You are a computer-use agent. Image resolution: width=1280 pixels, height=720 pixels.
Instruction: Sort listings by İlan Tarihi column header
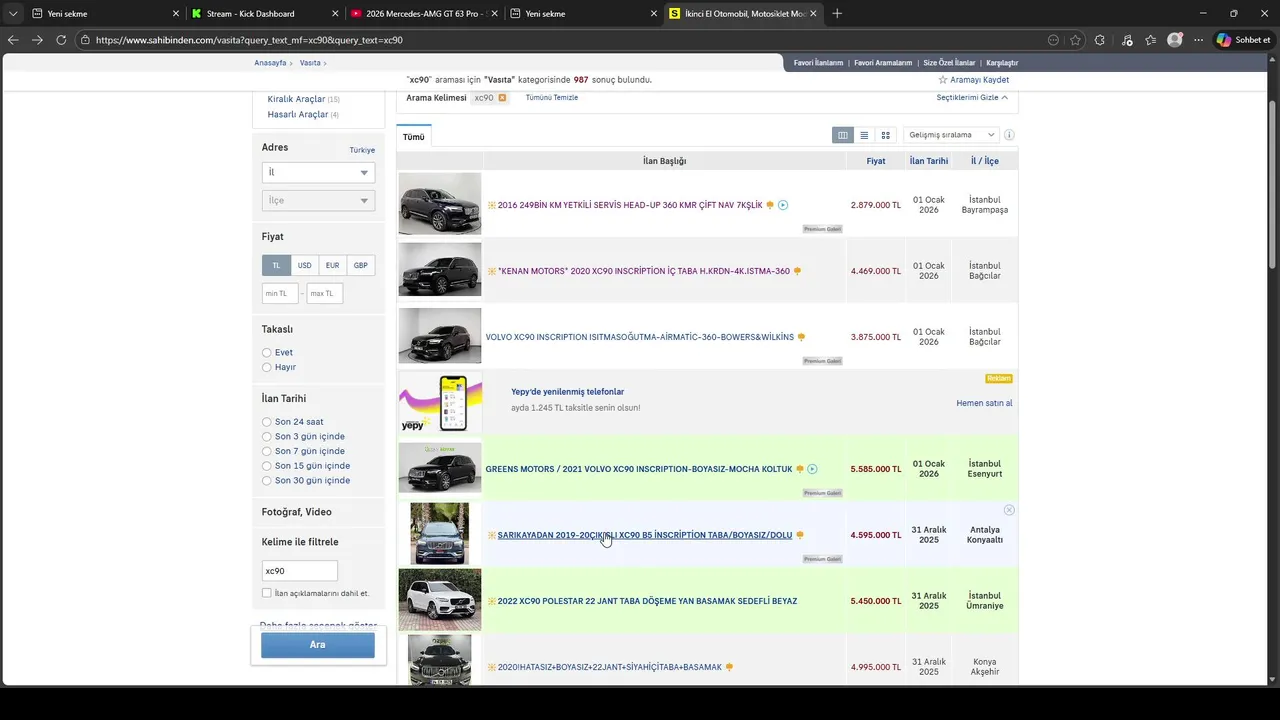(929, 161)
